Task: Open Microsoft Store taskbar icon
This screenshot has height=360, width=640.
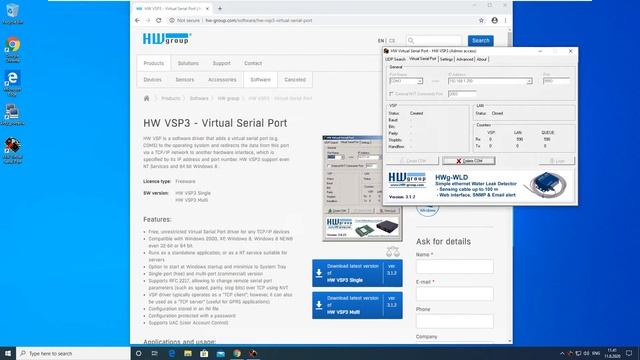Action: point(204,353)
